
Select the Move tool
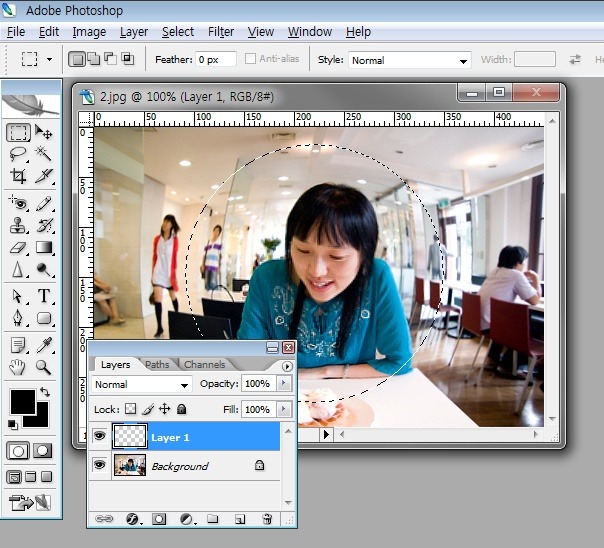[44, 132]
